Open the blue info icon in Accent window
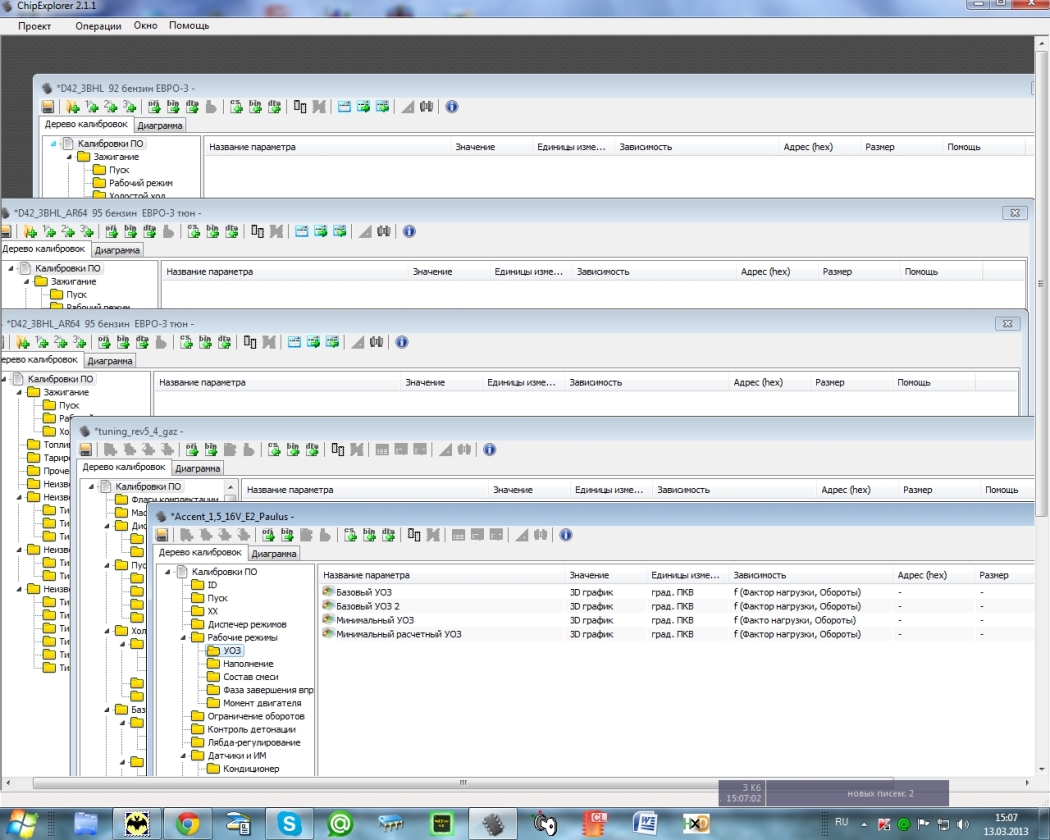Image resolution: width=1050 pixels, height=840 pixels. 566,535
